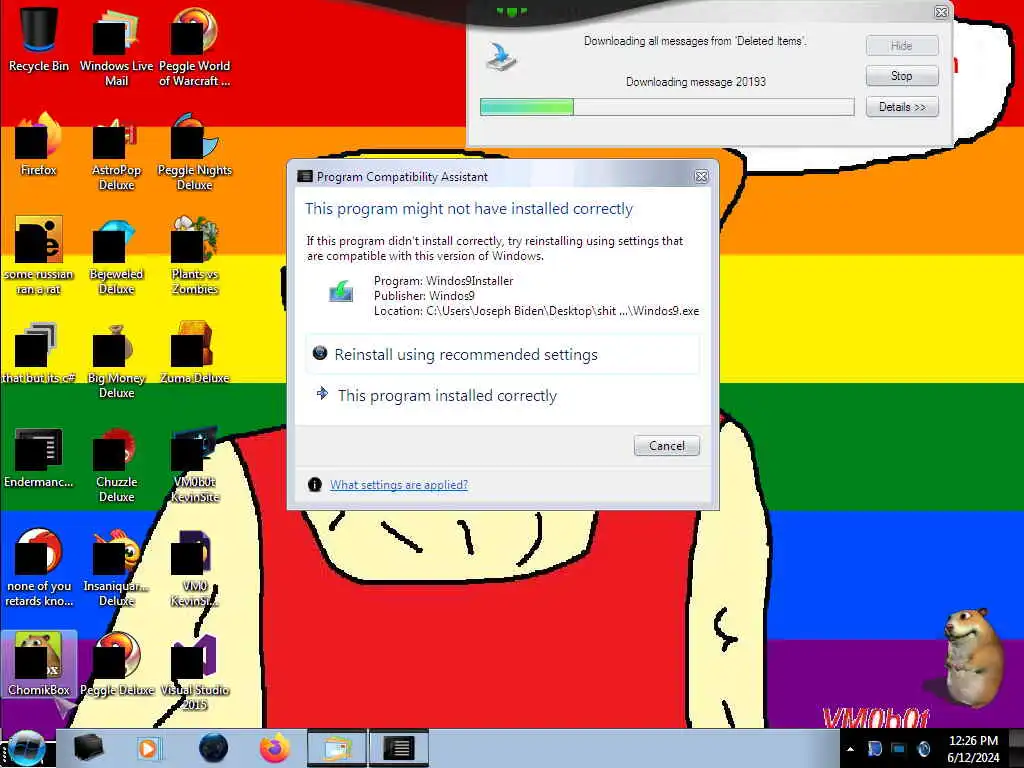Show hidden system tray icons arrow
1024x768 pixels.
point(850,748)
